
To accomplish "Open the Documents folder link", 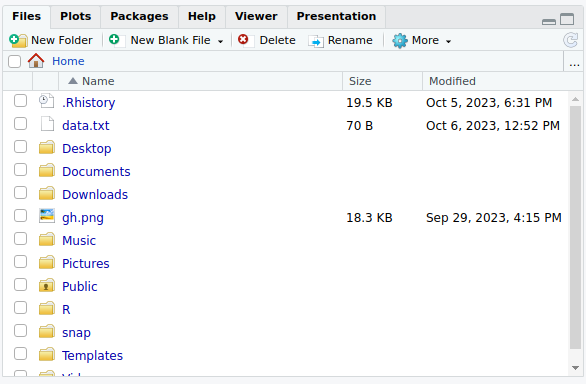I will 96,172.
